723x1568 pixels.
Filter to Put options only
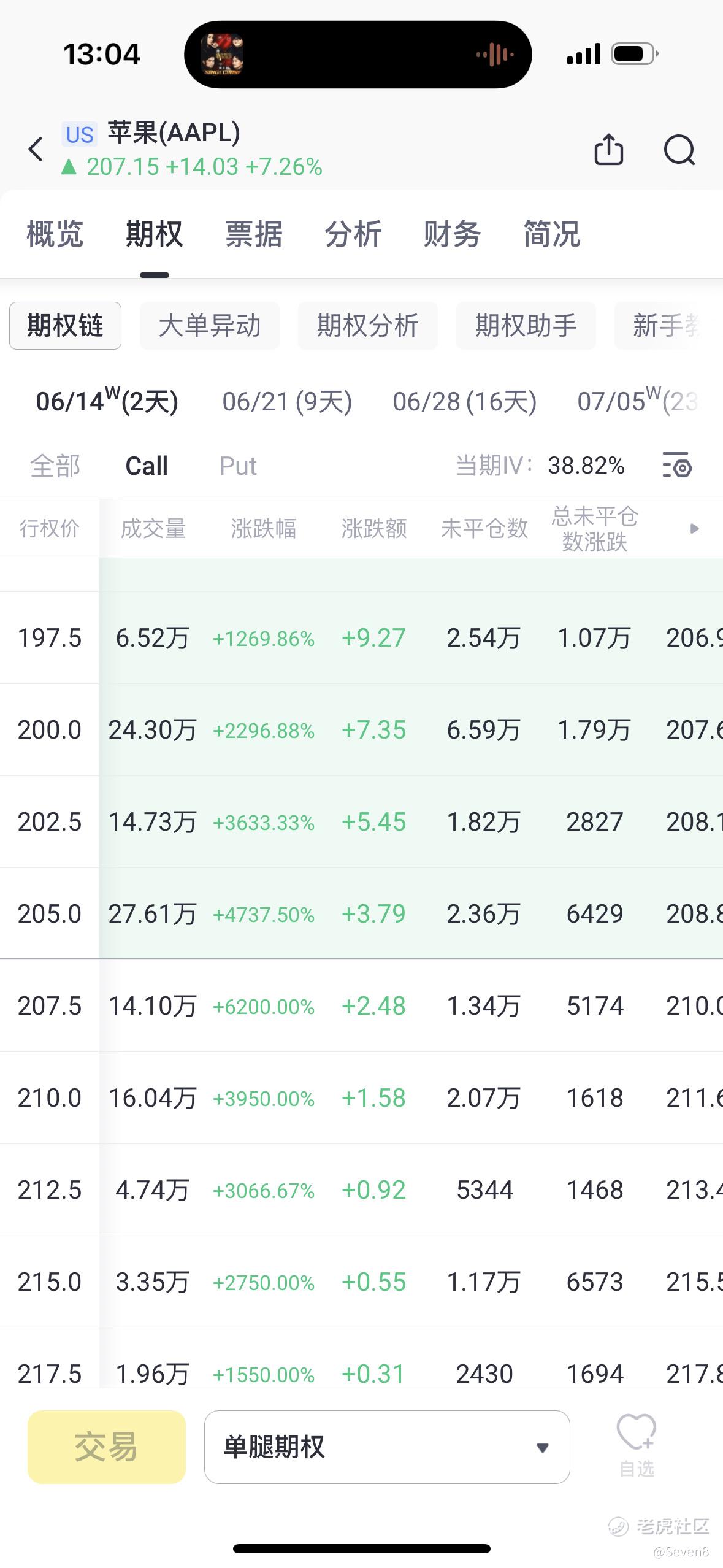pyautogui.click(x=238, y=466)
